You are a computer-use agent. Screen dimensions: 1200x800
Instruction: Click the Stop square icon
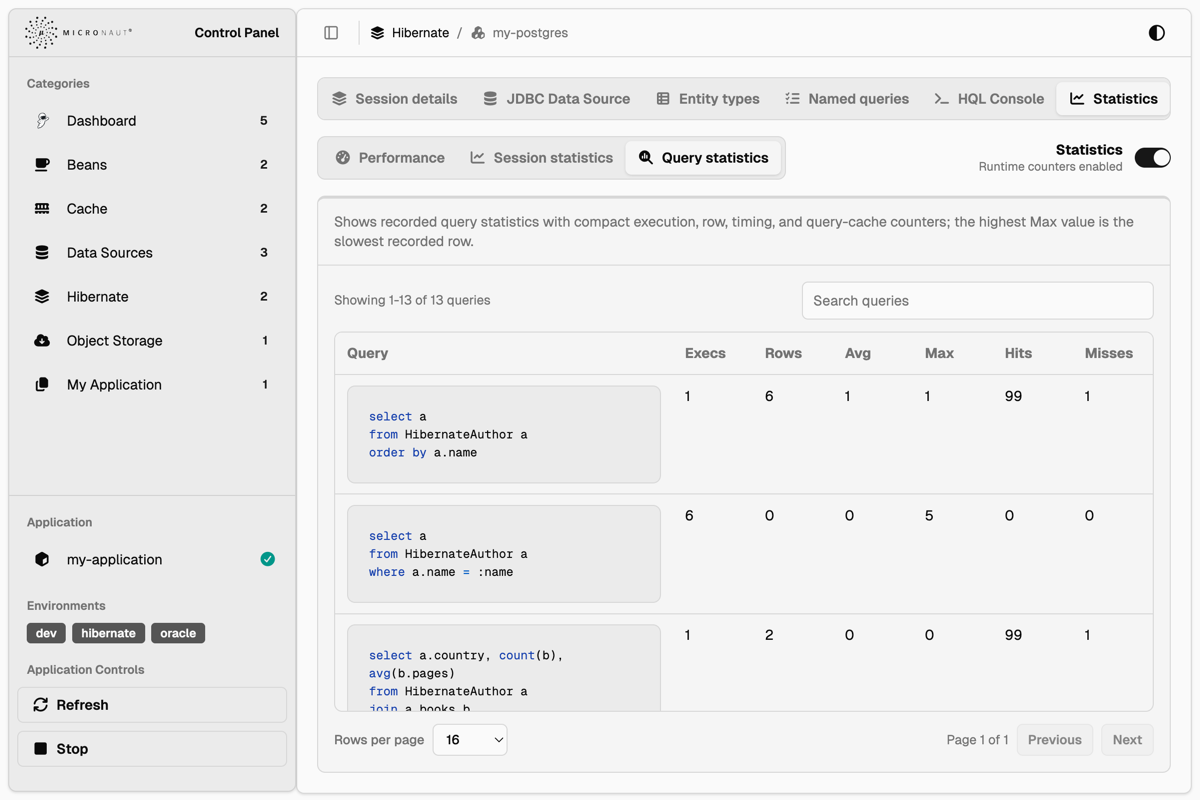coord(41,748)
